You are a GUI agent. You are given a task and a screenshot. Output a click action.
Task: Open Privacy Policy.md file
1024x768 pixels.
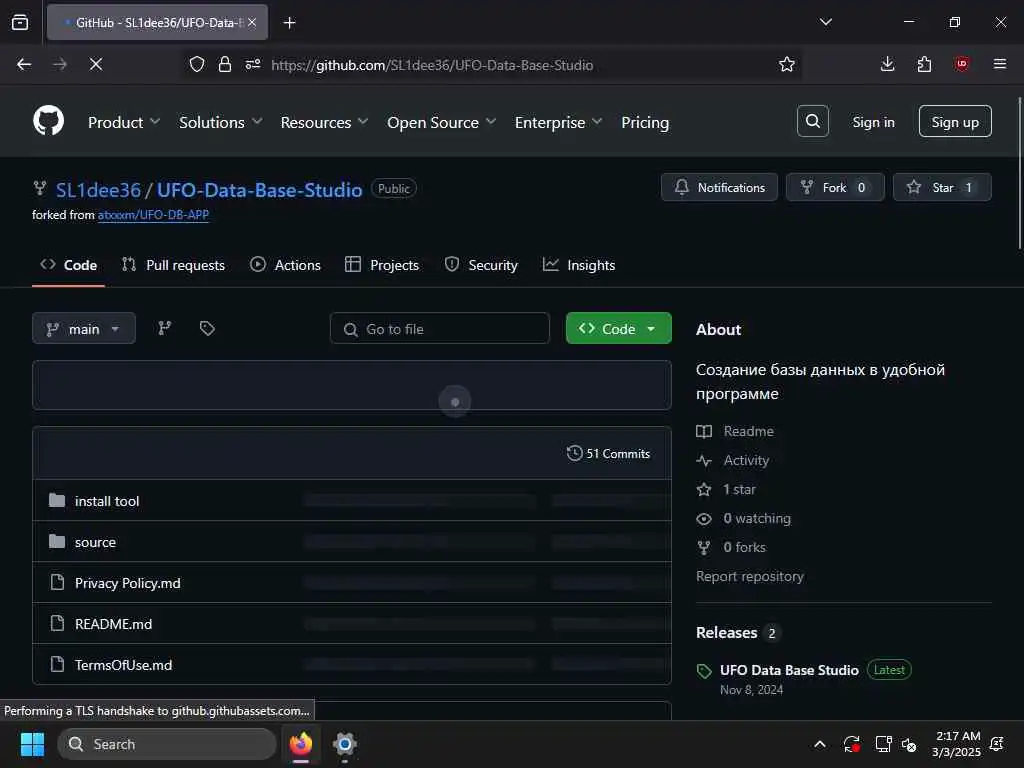point(127,583)
